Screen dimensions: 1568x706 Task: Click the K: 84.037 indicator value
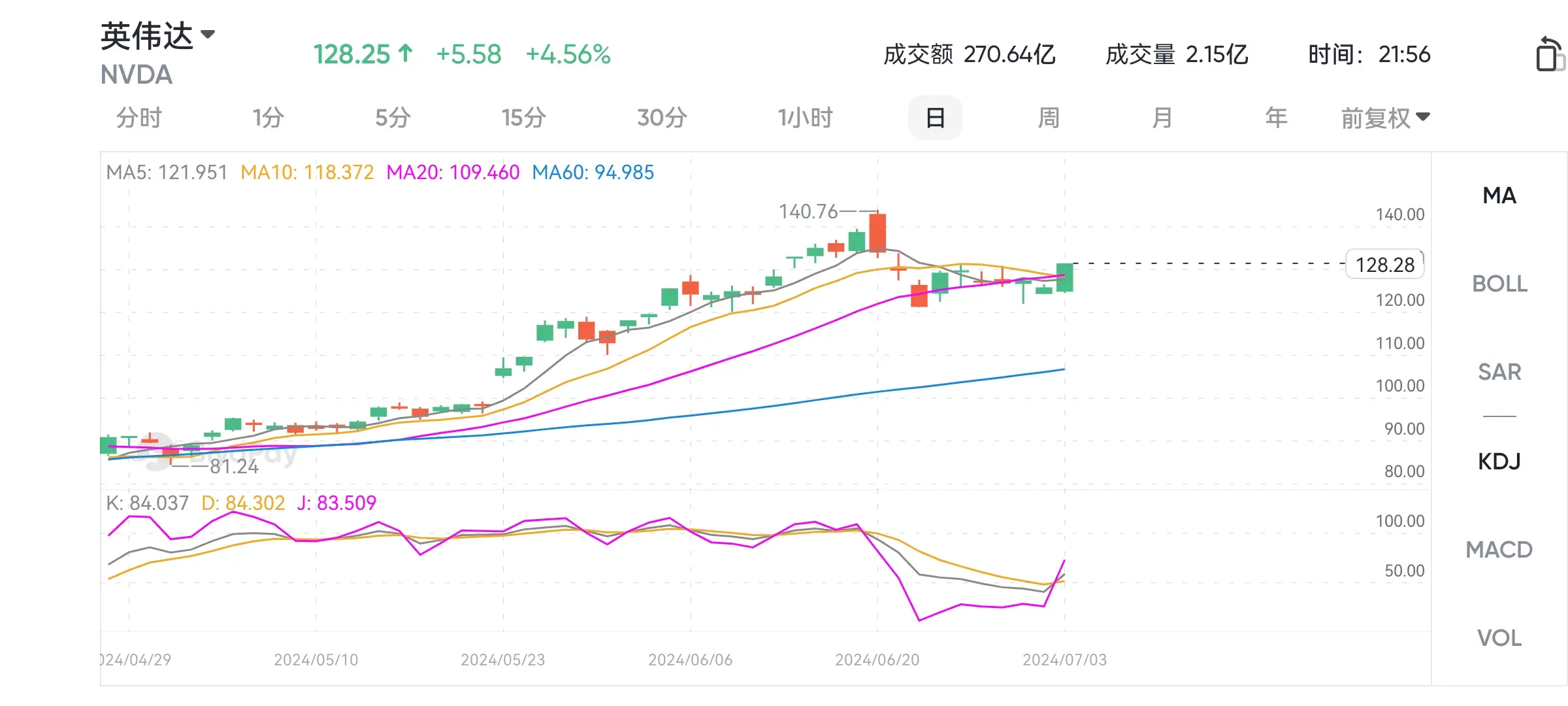pyautogui.click(x=147, y=503)
